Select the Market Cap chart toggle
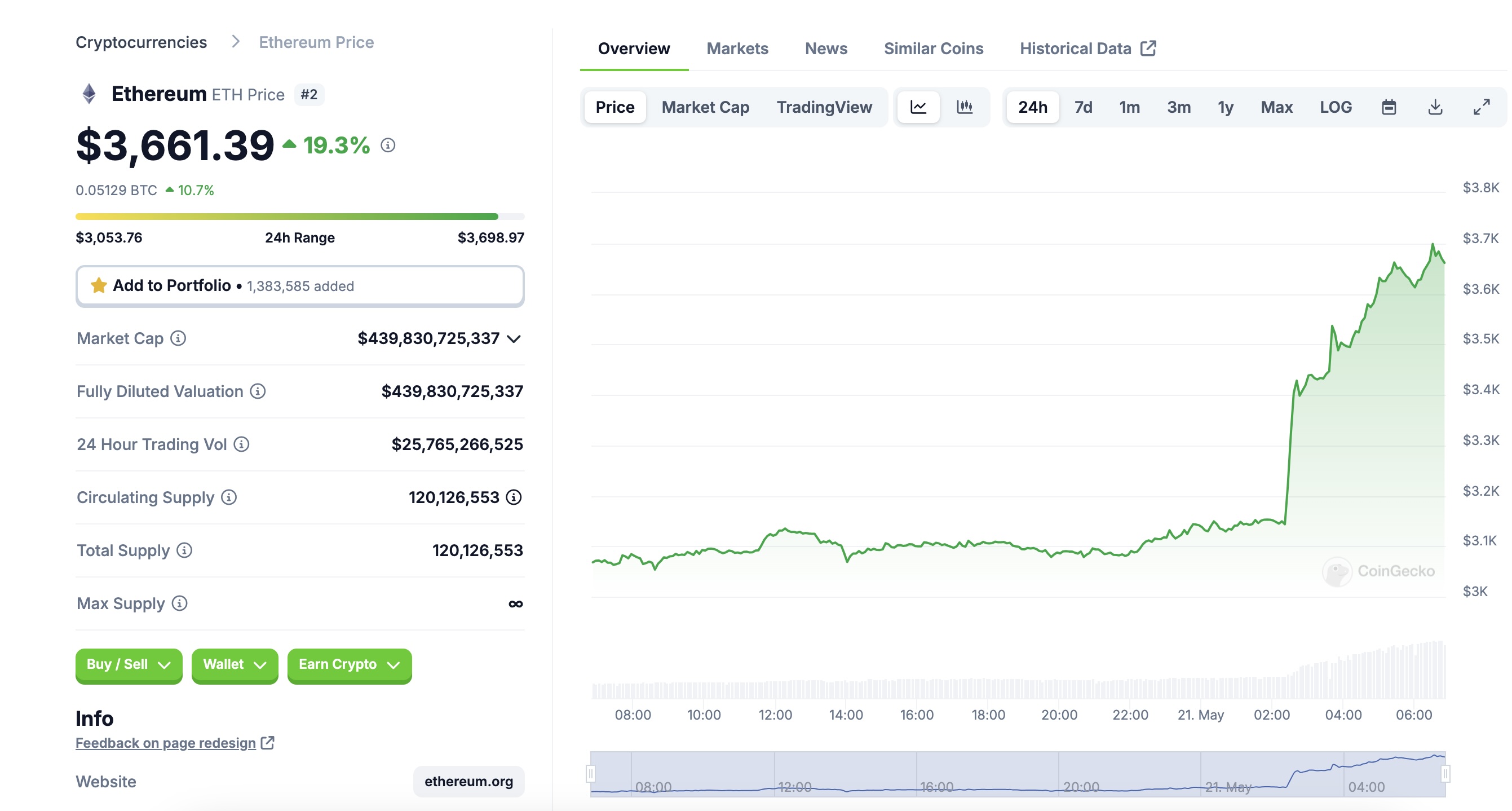Screen dimensions: 1512x811 pyautogui.click(x=705, y=107)
